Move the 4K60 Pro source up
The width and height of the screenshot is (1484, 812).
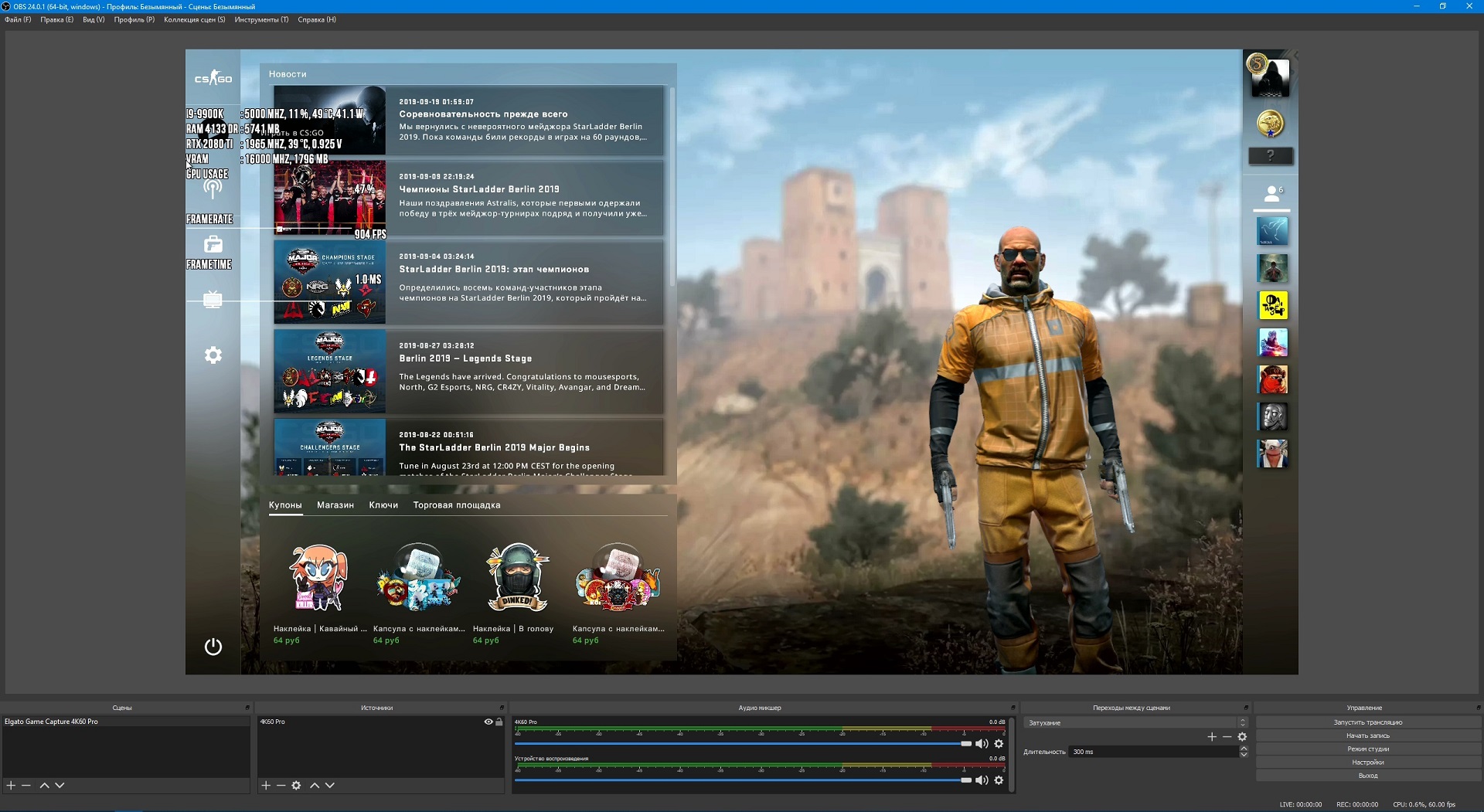(315, 785)
